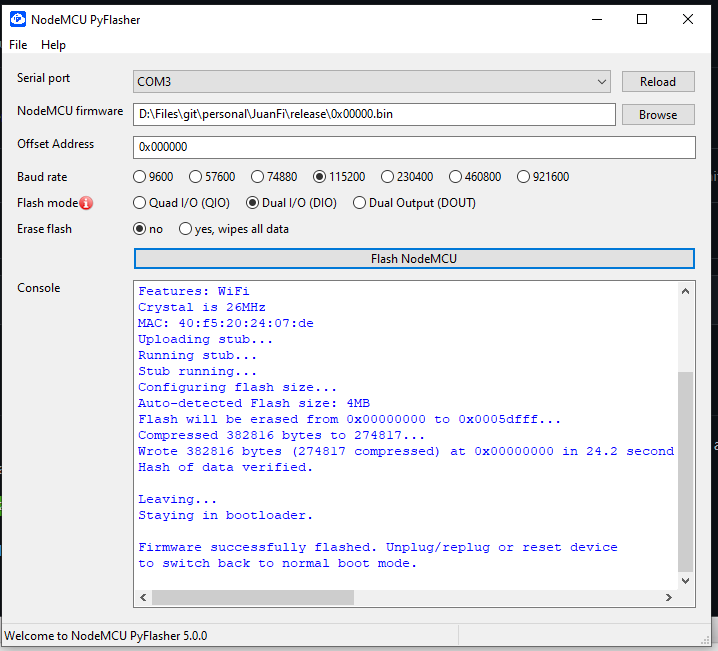The height and width of the screenshot is (651, 718).
Task: Click the NodeMCU PyFlasher app icon in title bar
Action: coord(18,19)
